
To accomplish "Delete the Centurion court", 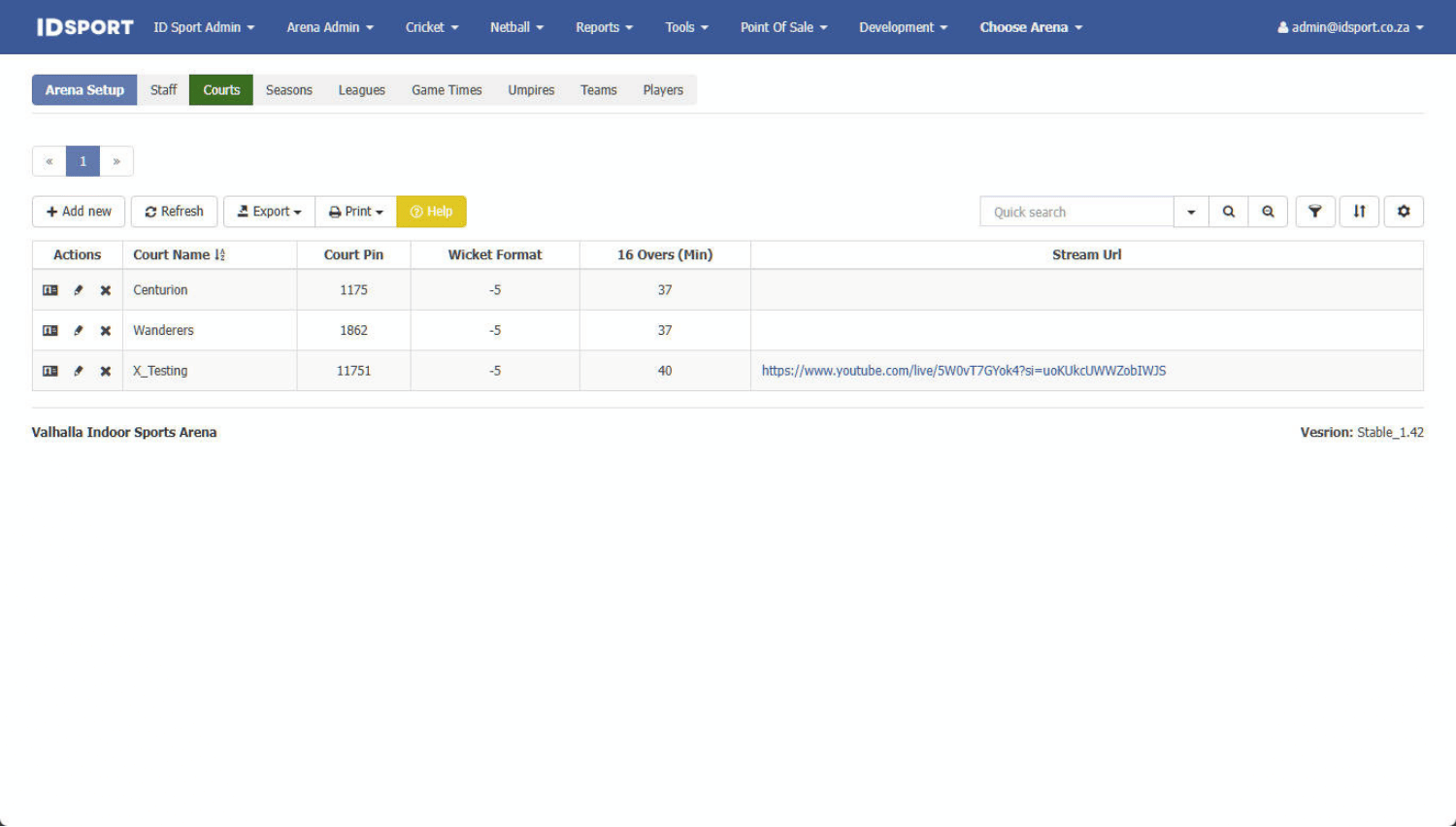I will pyautogui.click(x=106, y=290).
